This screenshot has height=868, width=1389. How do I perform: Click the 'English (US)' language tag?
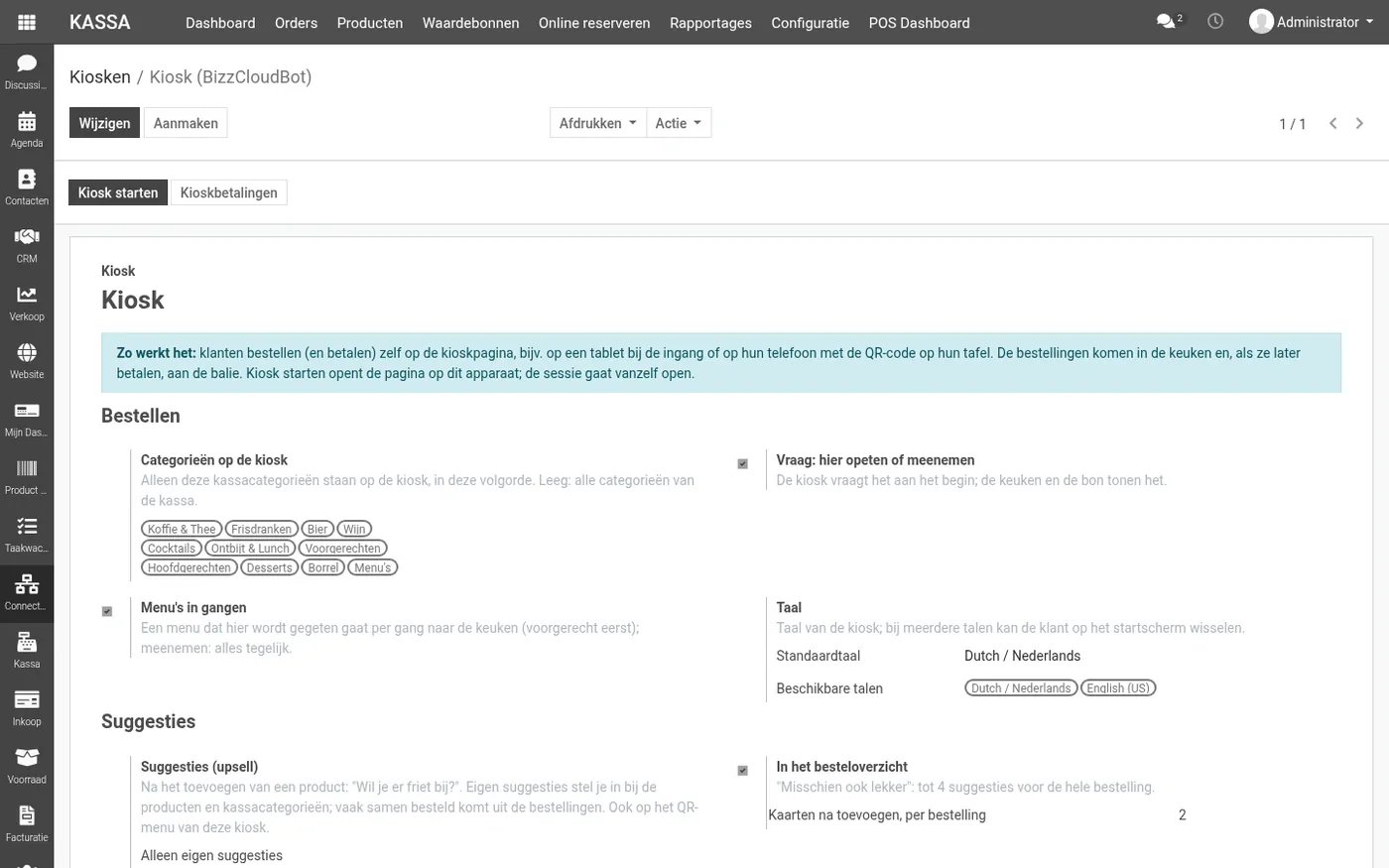(x=1118, y=688)
